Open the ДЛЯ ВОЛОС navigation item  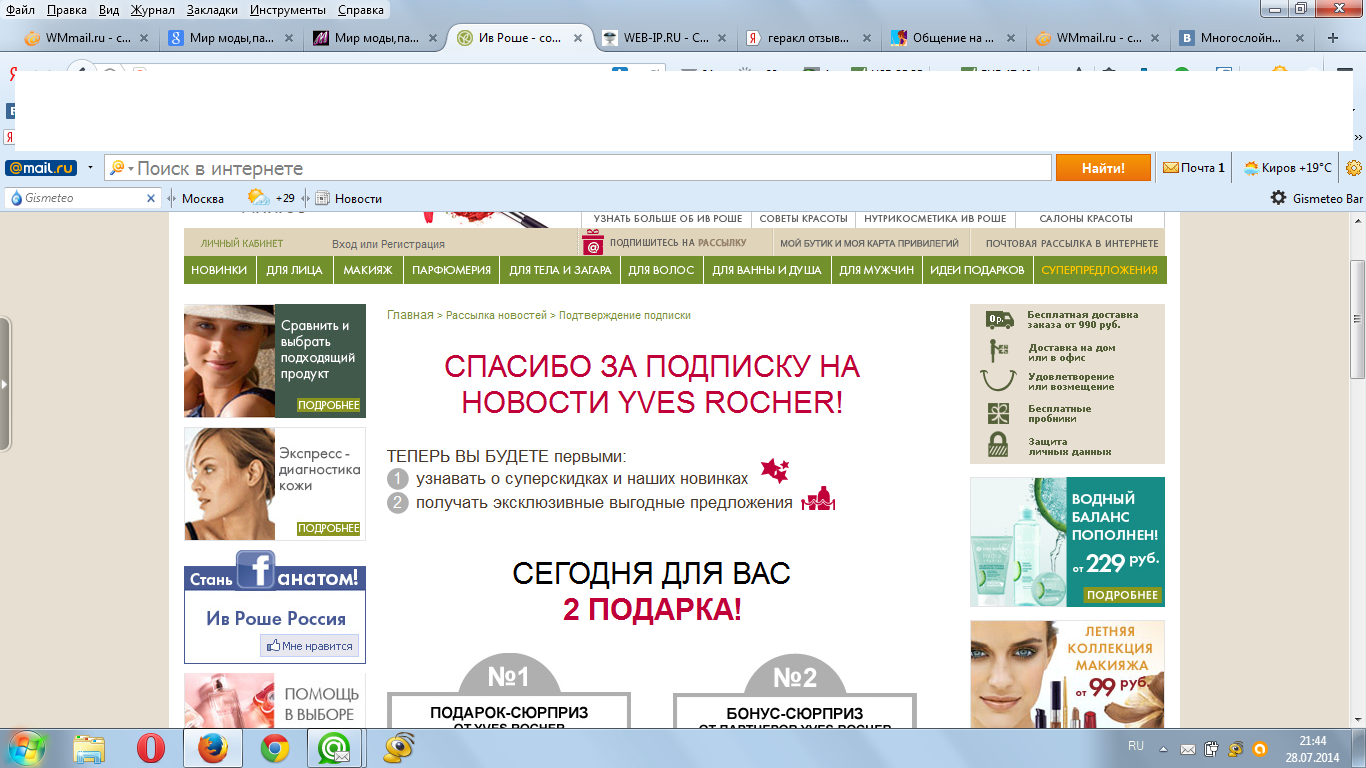pyautogui.click(x=661, y=270)
